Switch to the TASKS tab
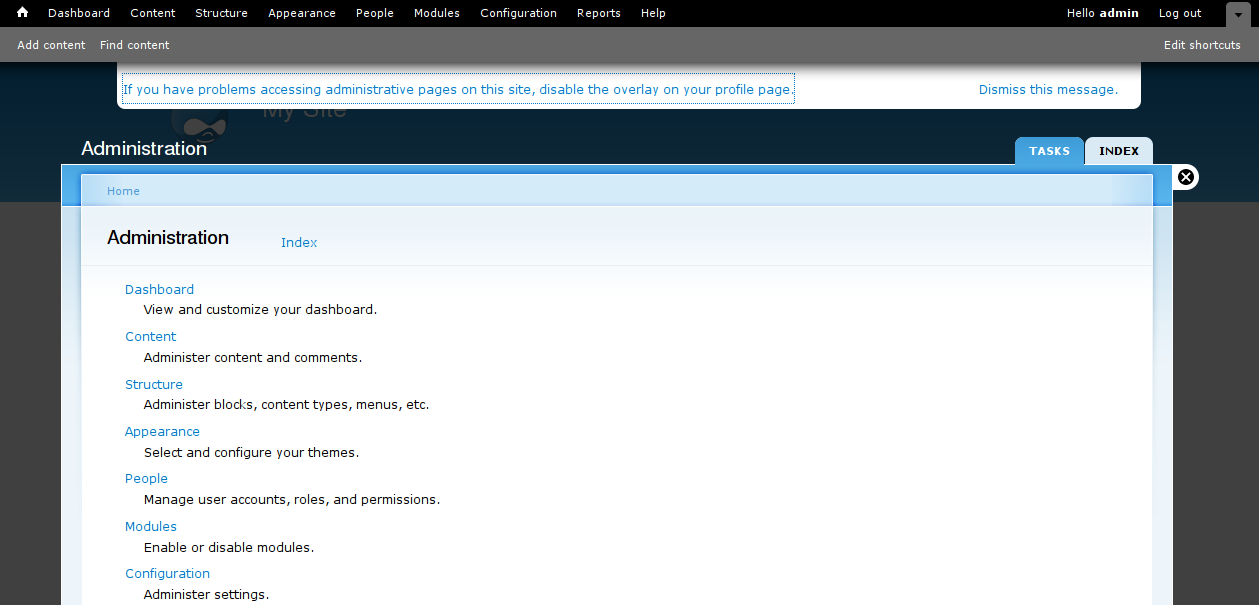Image resolution: width=1259 pixels, height=605 pixels. (x=1050, y=151)
